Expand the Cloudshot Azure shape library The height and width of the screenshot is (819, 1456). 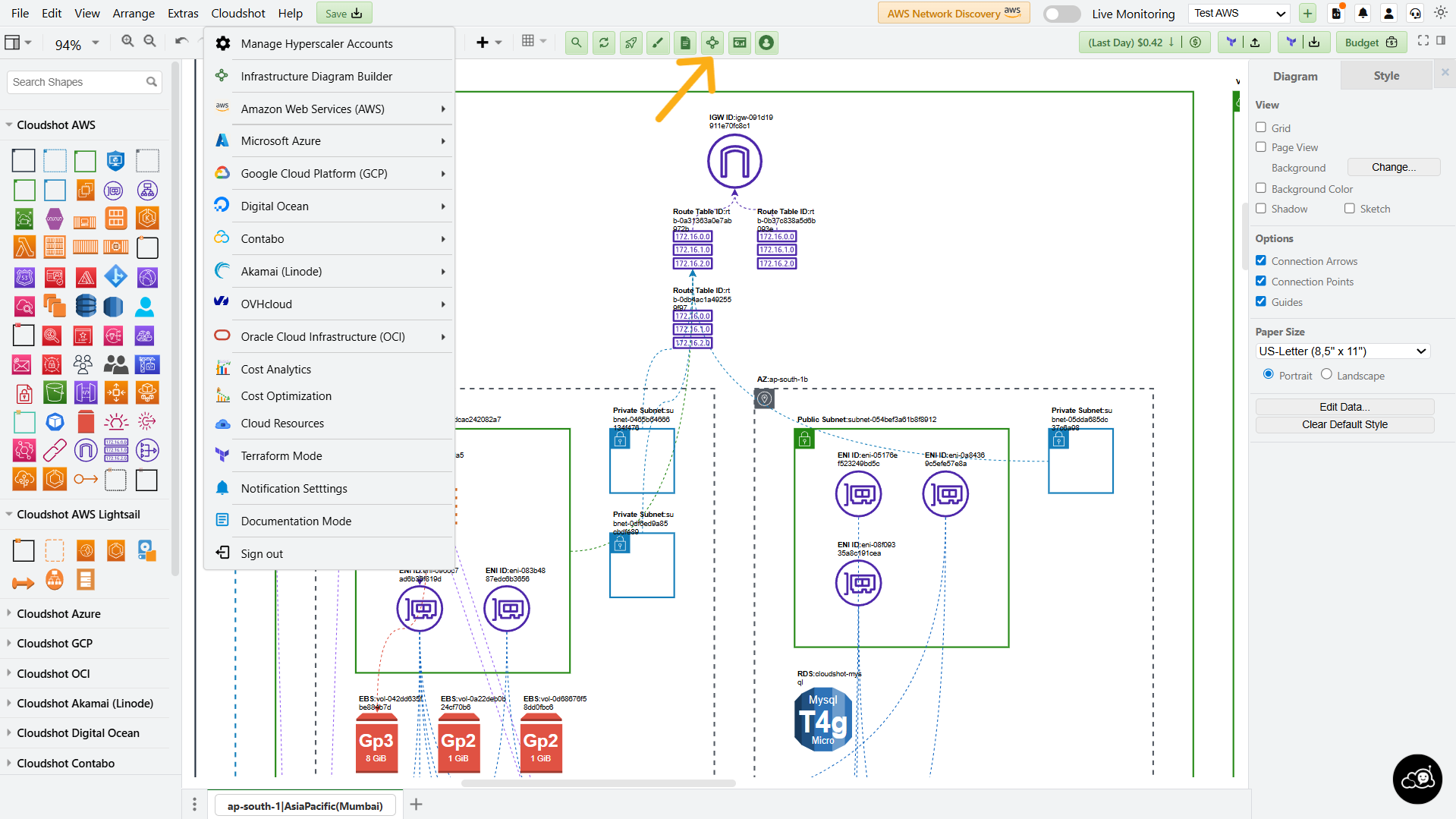point(58,613)
